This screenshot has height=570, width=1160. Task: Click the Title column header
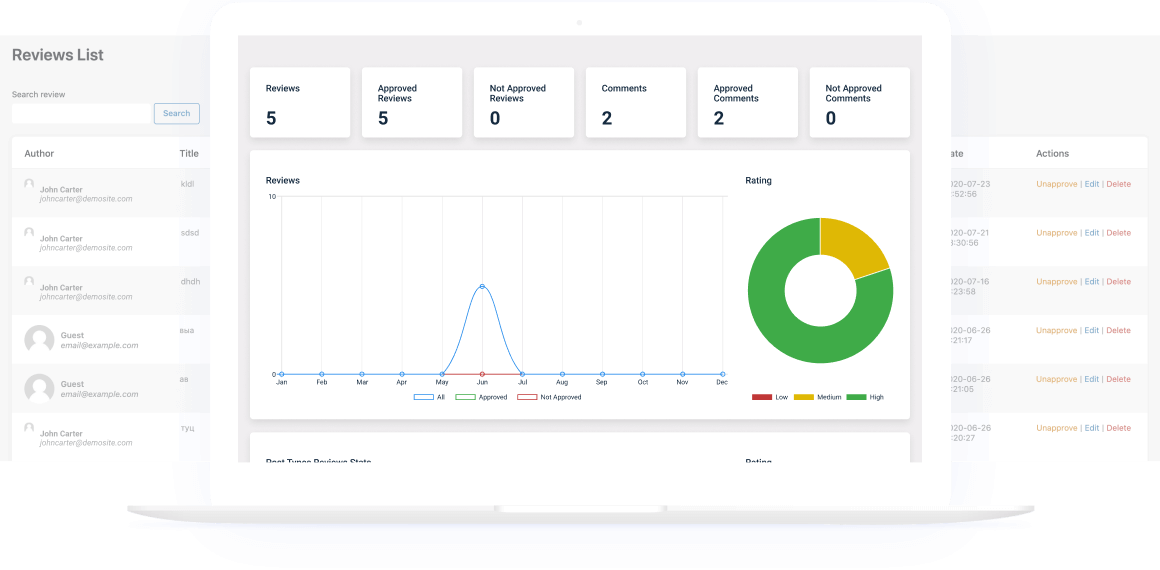pos(189,153)
